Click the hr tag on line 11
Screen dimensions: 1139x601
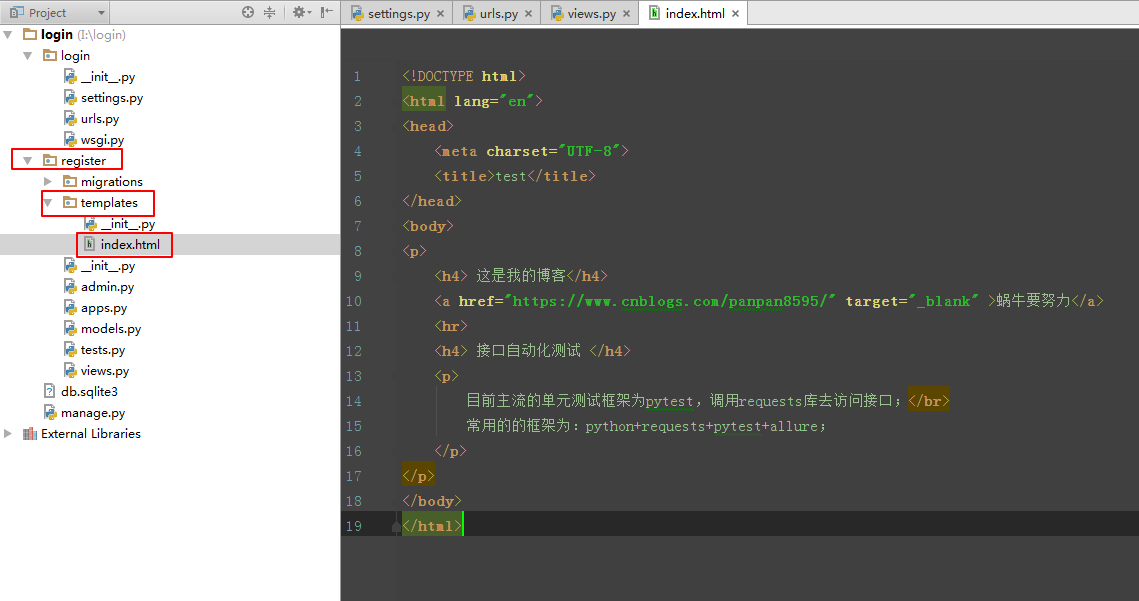coord(451,326)
